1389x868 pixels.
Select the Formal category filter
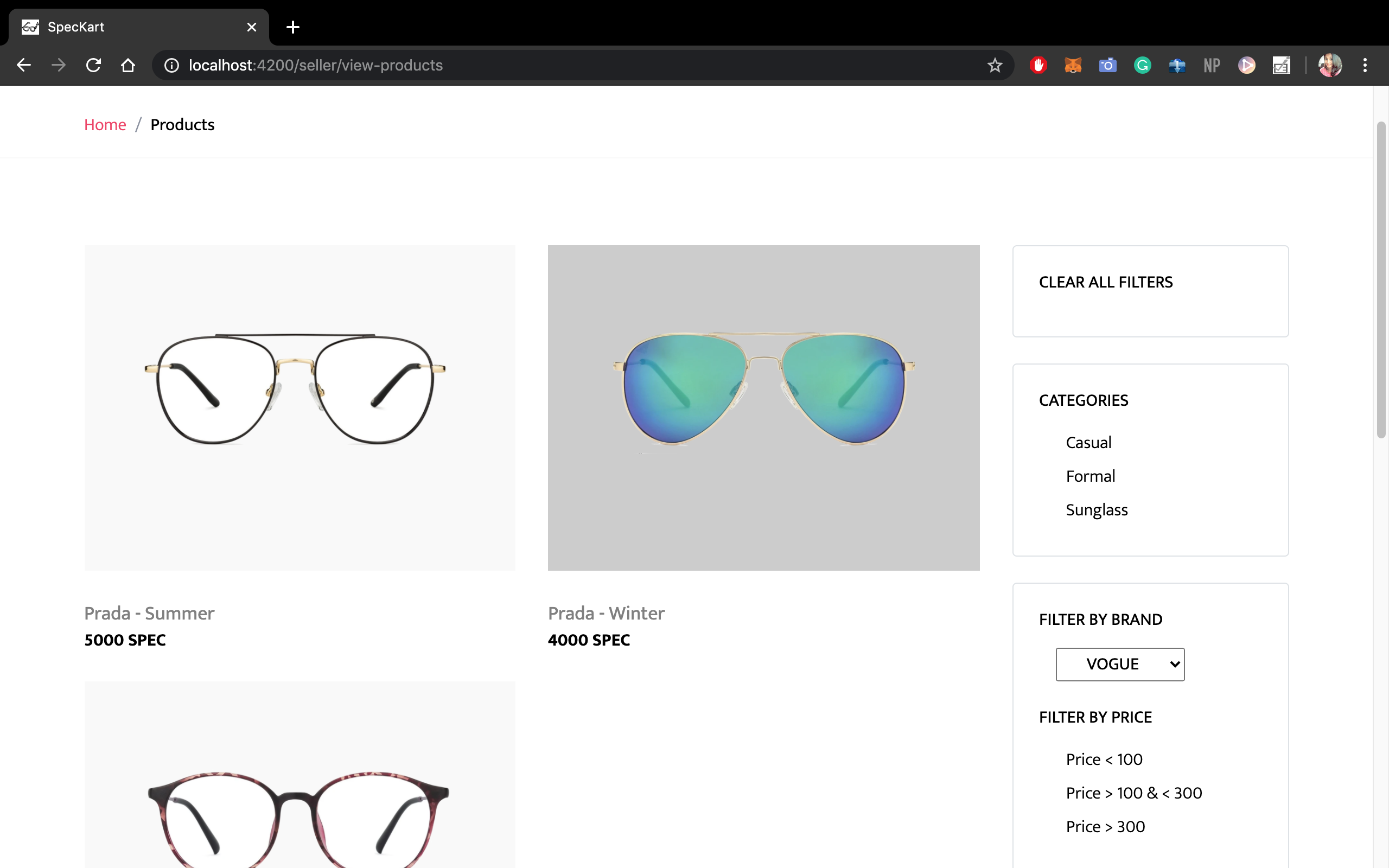pyautogui.click(x=1090, y=476)
